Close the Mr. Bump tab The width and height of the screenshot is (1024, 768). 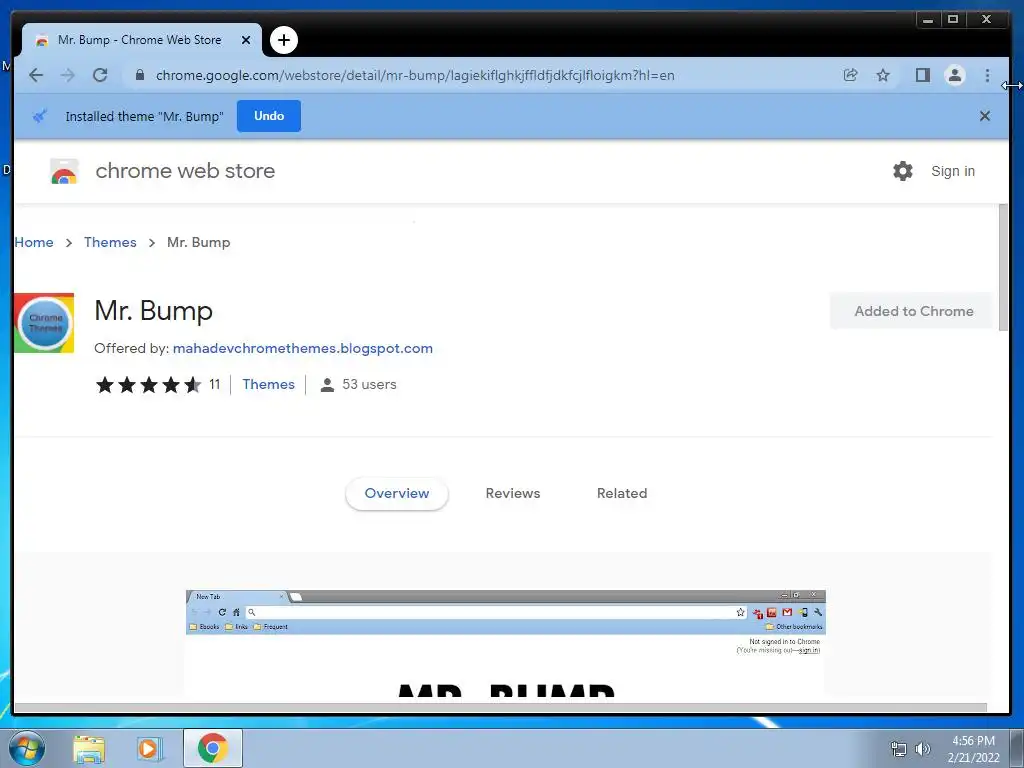coord(246,40)
